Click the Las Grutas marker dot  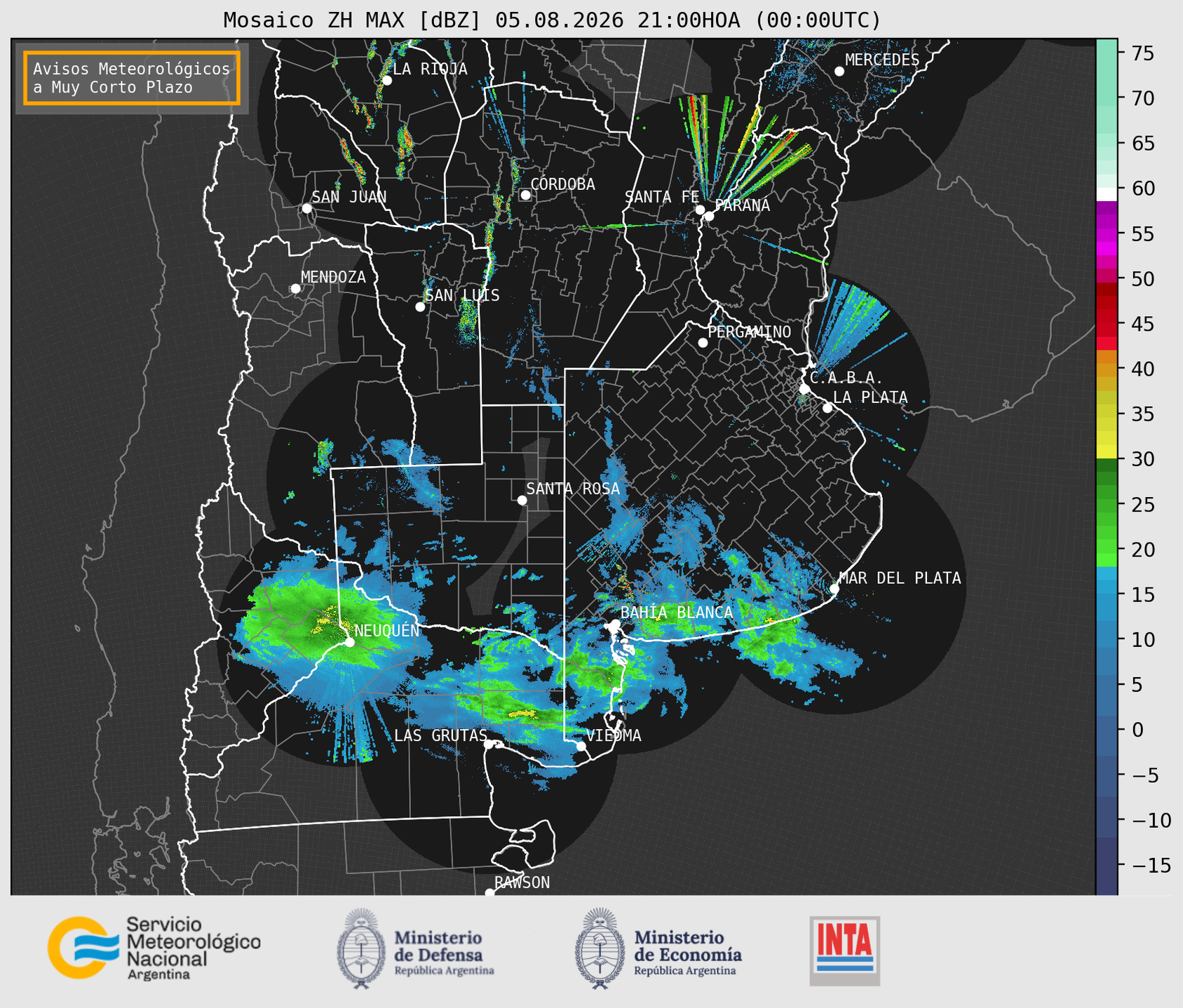489,744
